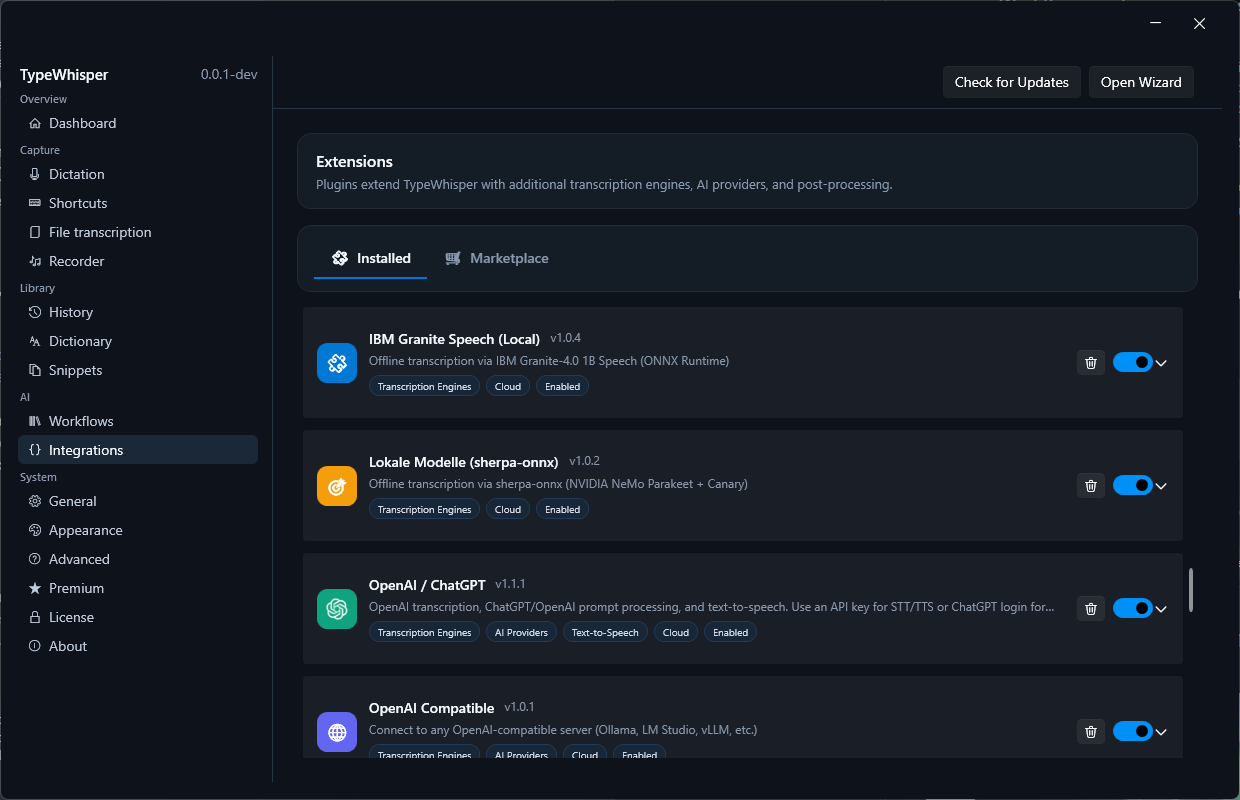Click the OpenAI / ChatGPT logo icon
This screenshot has width=1240, height=800.
point(337,608)
